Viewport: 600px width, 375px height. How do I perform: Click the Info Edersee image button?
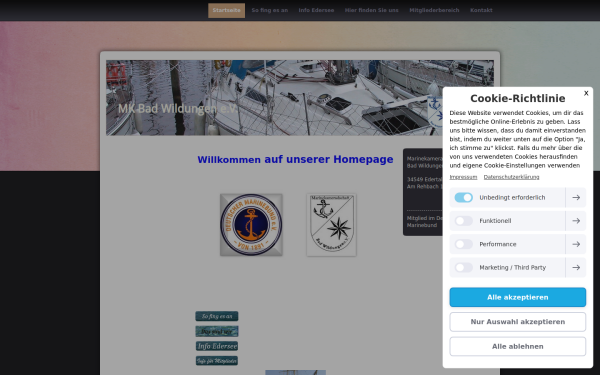coord(217,346)
